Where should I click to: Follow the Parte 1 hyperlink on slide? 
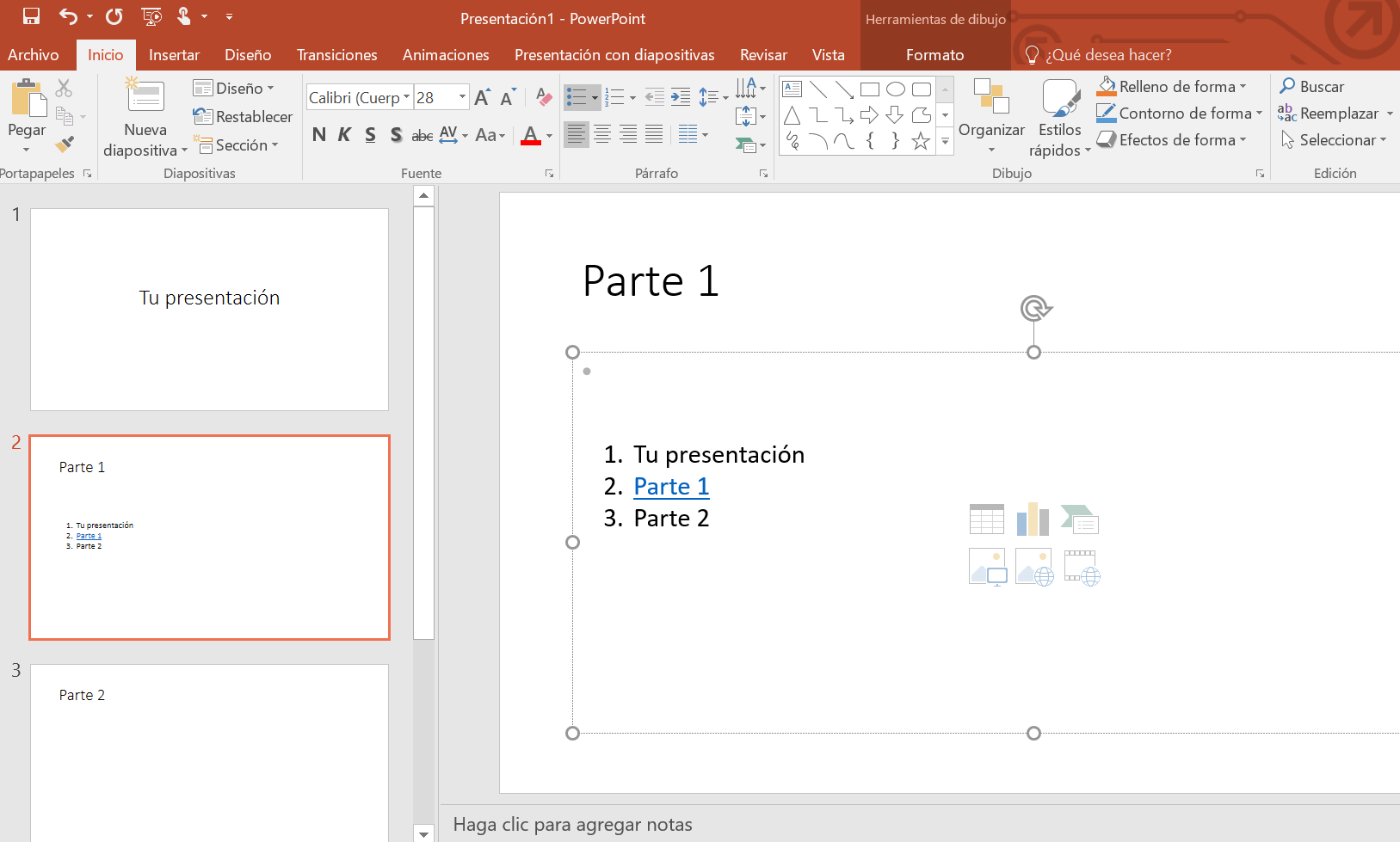[x=671, y=487]
